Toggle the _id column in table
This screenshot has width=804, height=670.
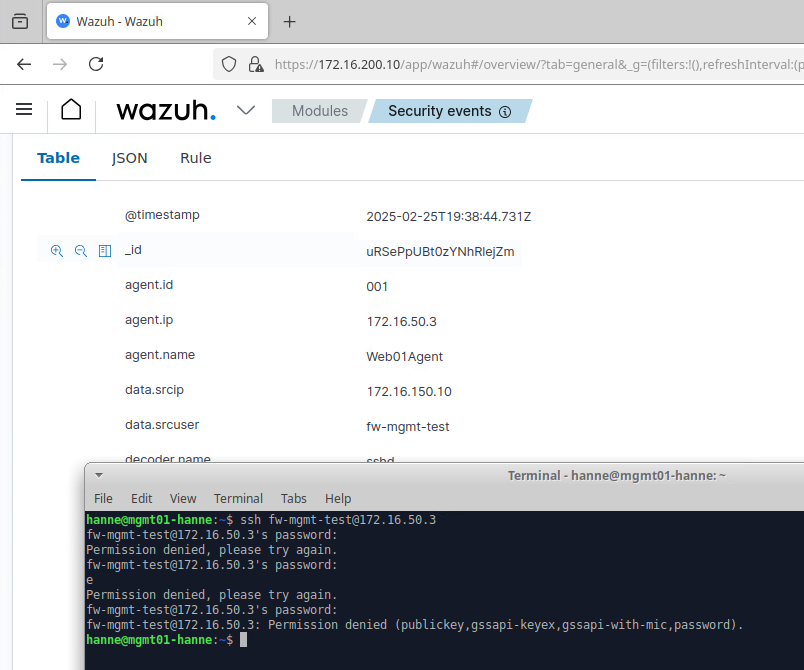pyautogui.click(x=105, y=251)
